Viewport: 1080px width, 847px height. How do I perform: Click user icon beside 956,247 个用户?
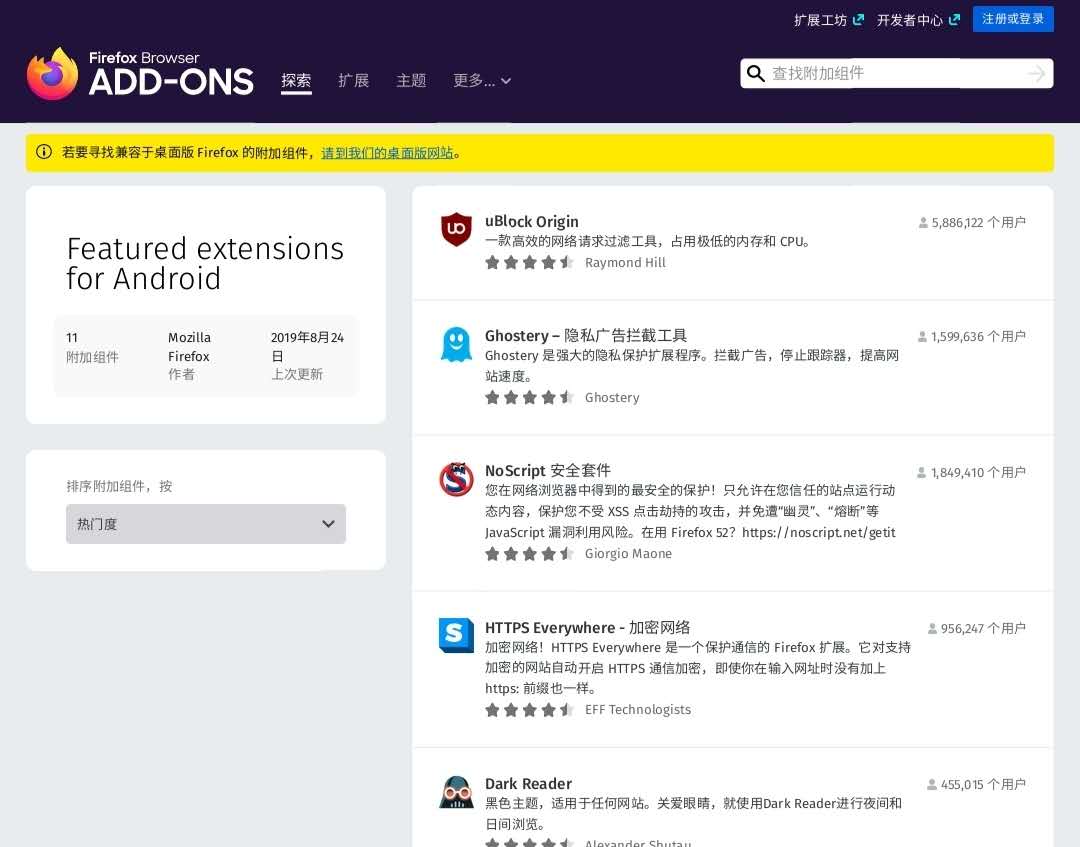[932, 629]
